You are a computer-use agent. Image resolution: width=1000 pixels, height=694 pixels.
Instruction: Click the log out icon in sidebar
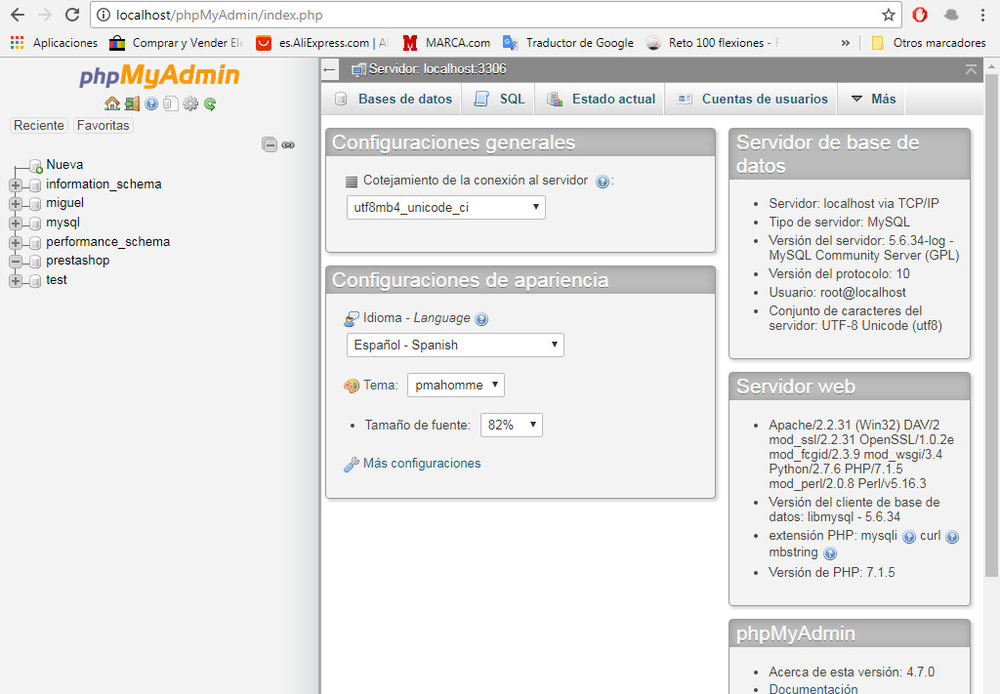click(x=132, y=103)
